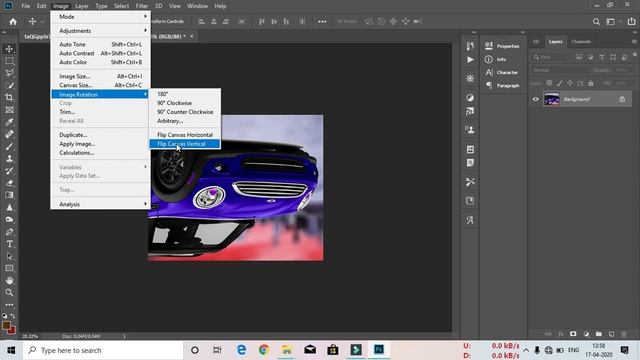Viewport: 640px width, 360px height.
Task: Open the Filter menu
Action: point(142,6)
